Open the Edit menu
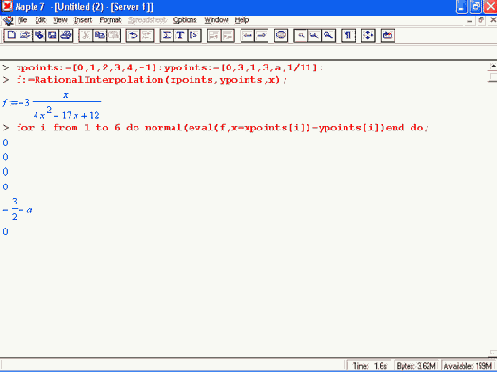 point(41,20)
